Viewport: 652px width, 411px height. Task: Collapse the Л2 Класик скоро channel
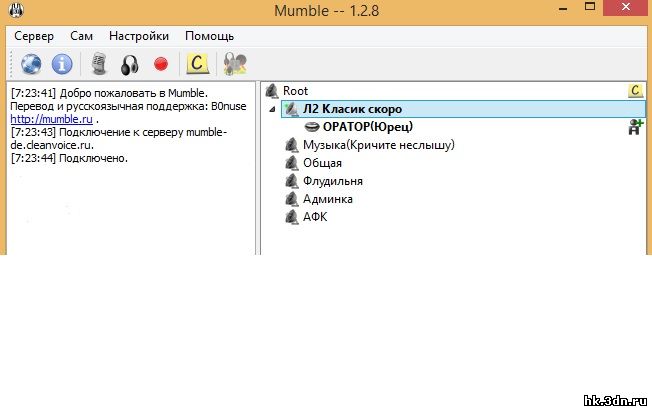(x=272, y=109)
